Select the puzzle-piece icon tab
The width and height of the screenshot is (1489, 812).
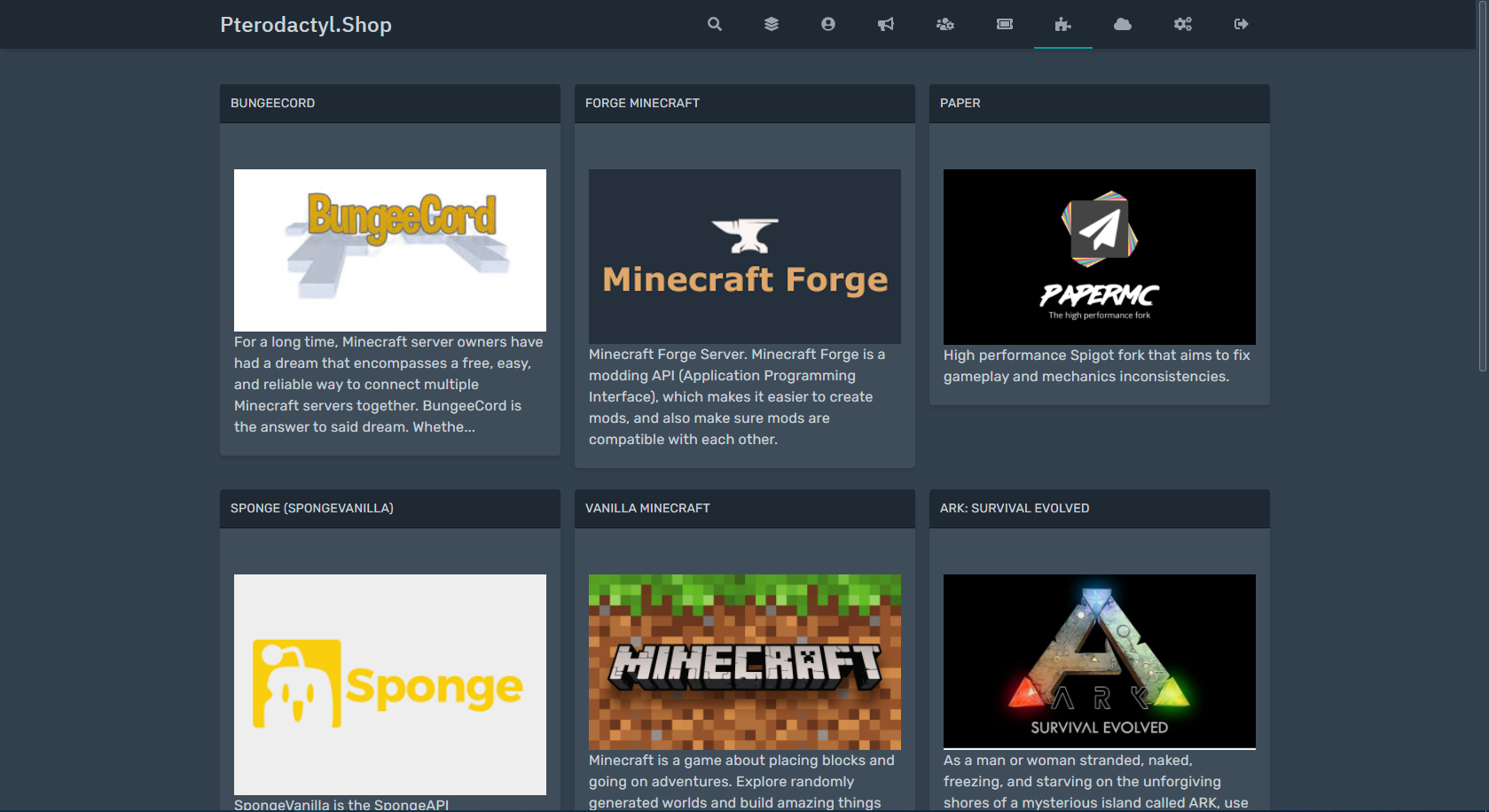click(x=1062, y=24)
